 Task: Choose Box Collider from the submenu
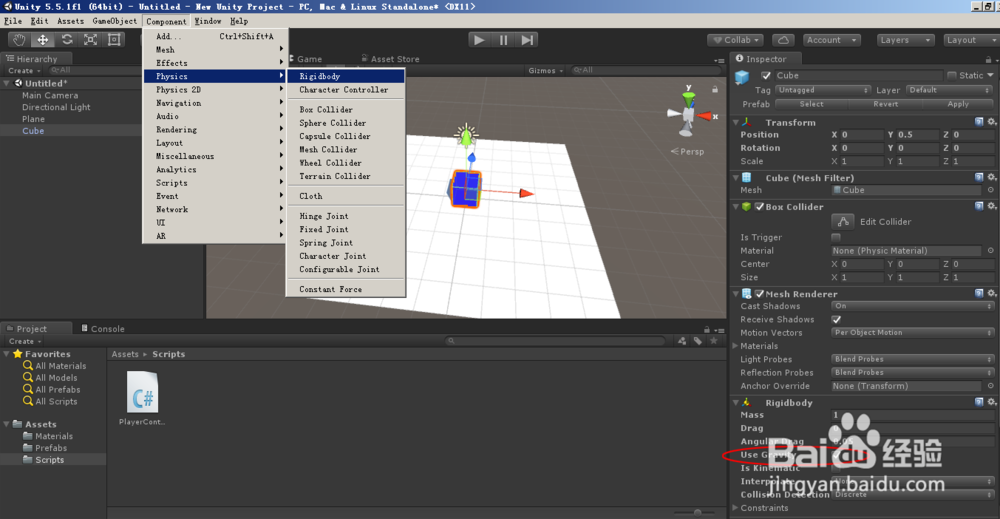(346, 110)
